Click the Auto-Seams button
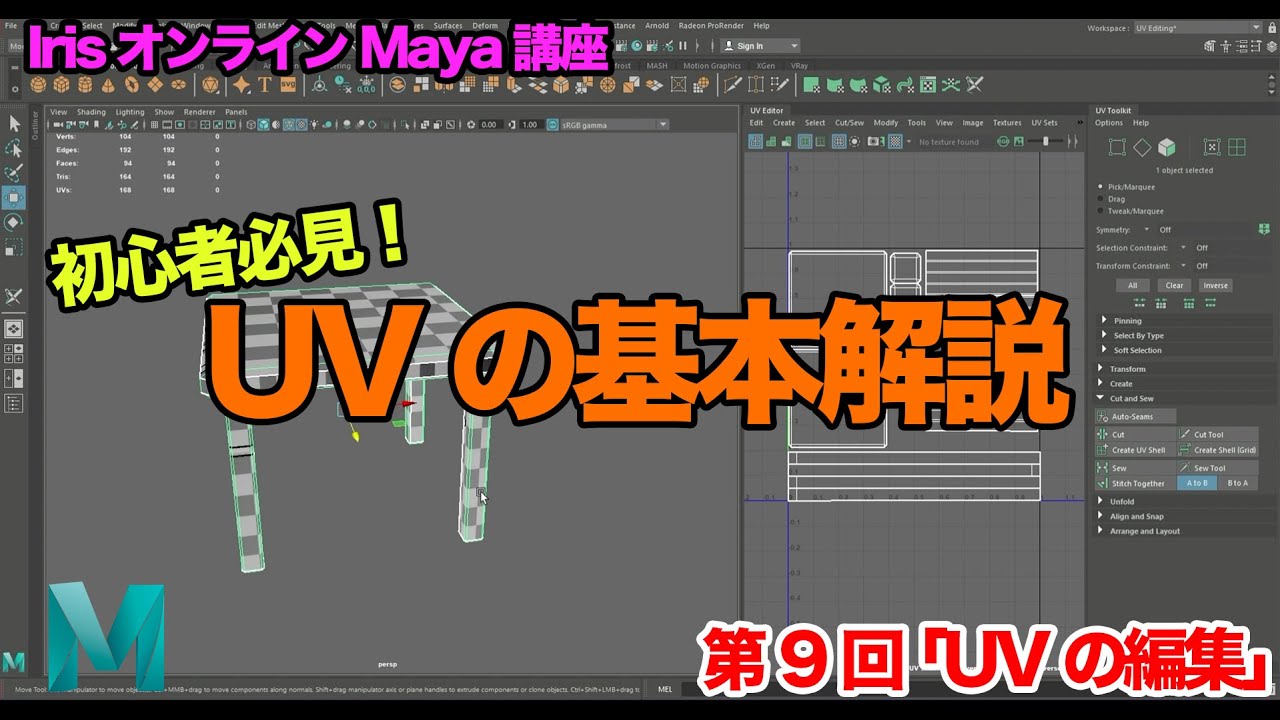 1137,417
